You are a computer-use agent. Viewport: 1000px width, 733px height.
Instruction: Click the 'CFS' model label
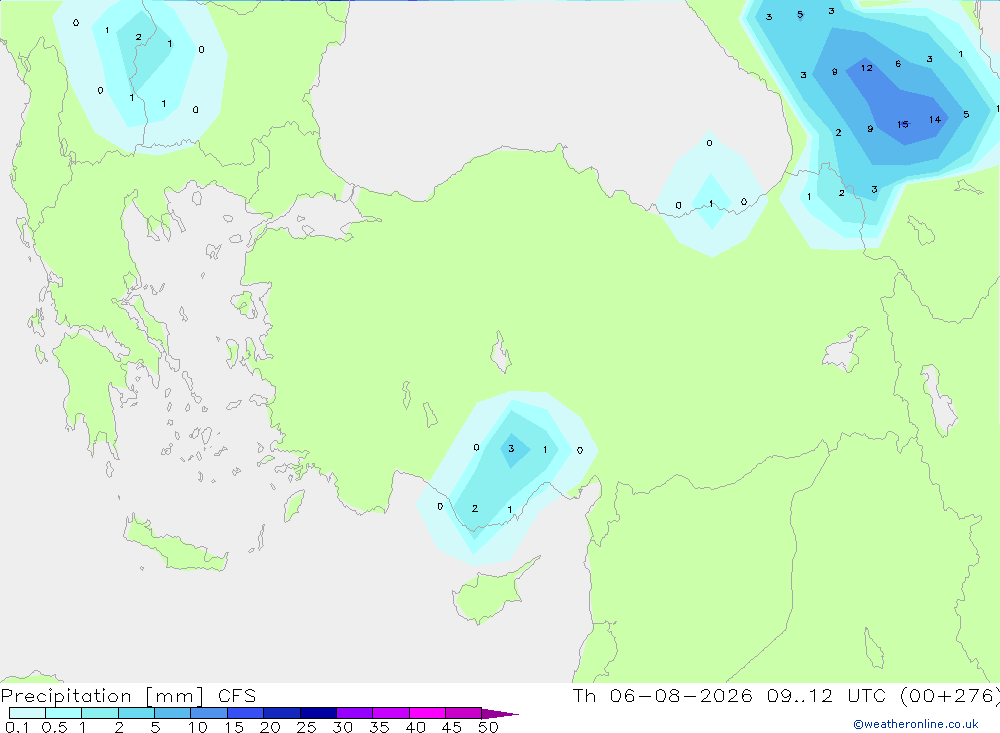tap(237, 696)
